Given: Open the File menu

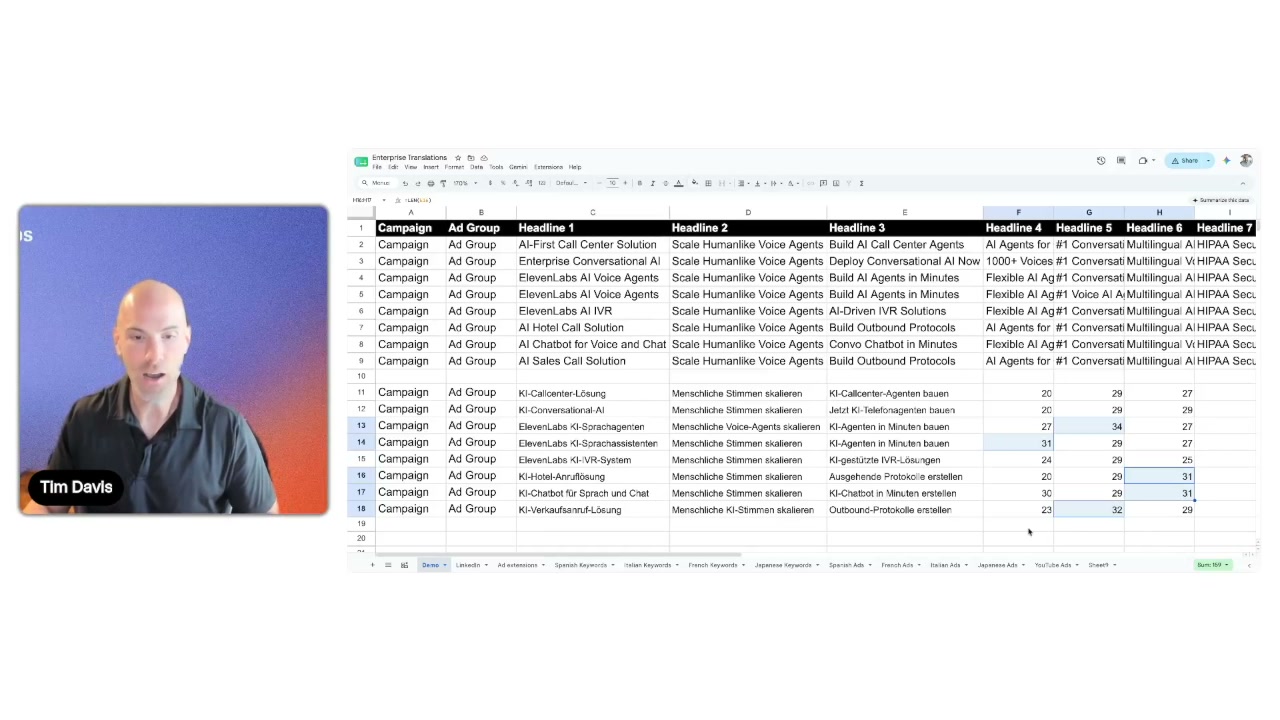Looking at the screenshot, I should 377,167.
